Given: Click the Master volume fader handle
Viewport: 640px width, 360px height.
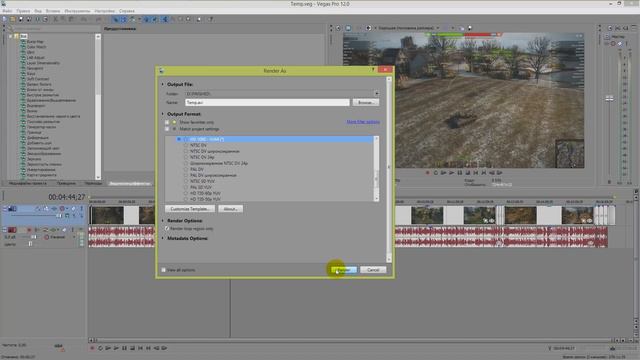Looking at the screenshot, I should pos(609,98).
